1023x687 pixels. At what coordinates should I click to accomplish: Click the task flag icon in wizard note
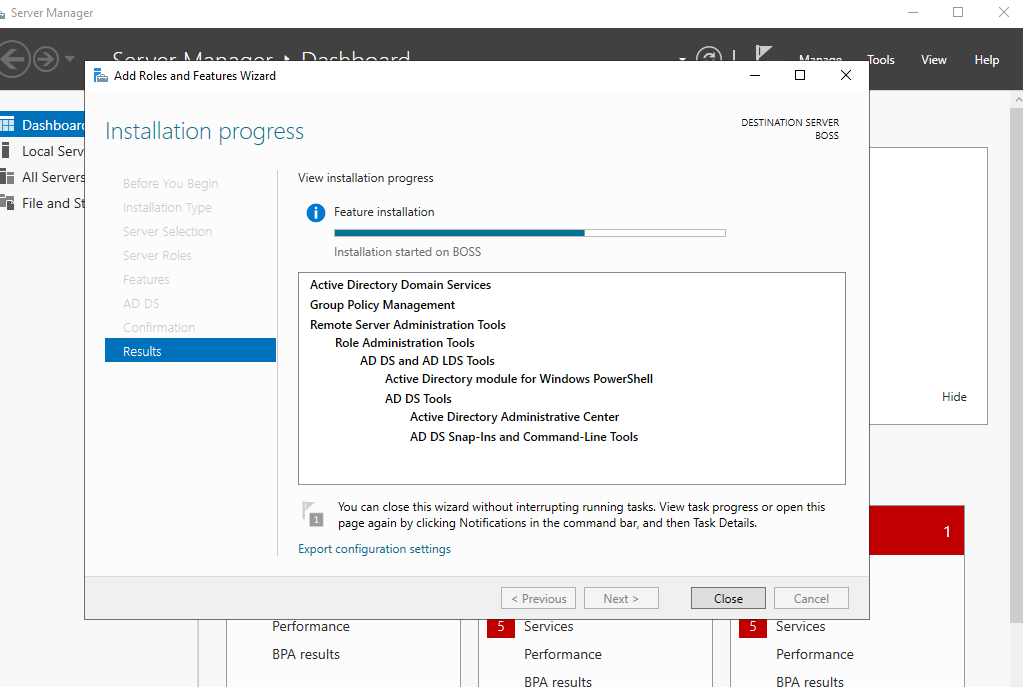pos(313,513)
